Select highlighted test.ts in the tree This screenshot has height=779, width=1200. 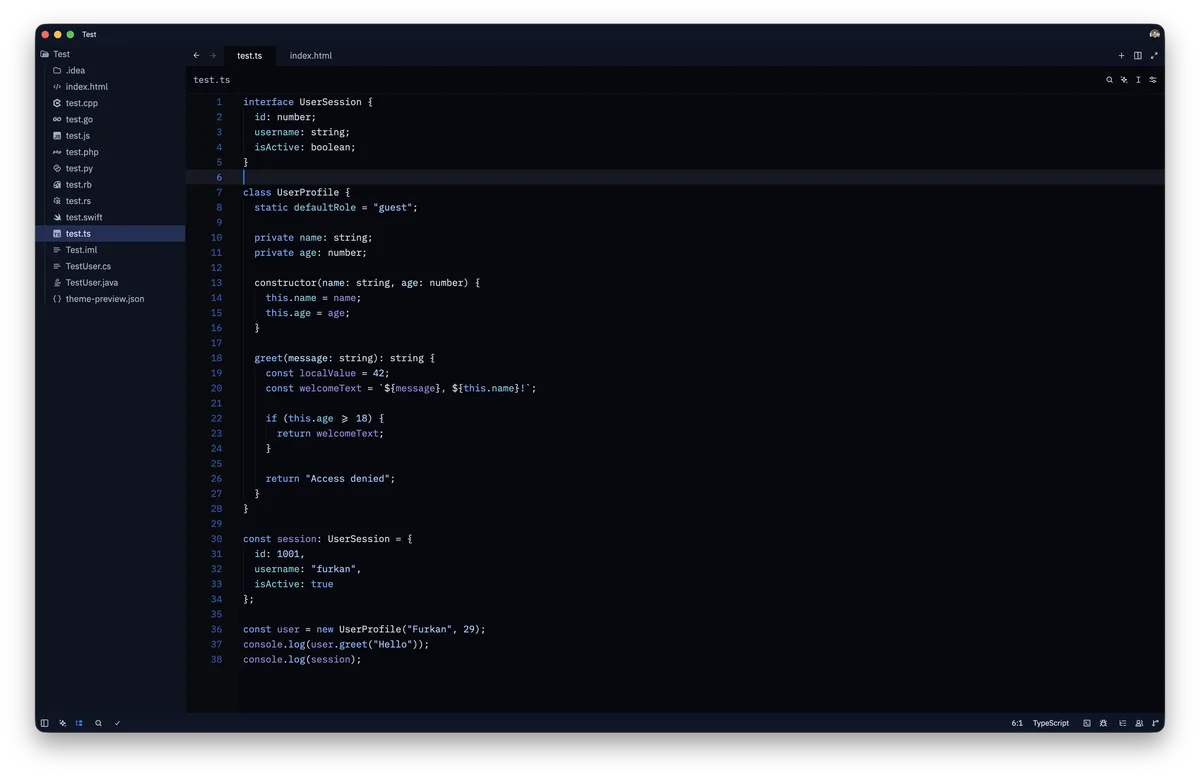tap(110, 234)
